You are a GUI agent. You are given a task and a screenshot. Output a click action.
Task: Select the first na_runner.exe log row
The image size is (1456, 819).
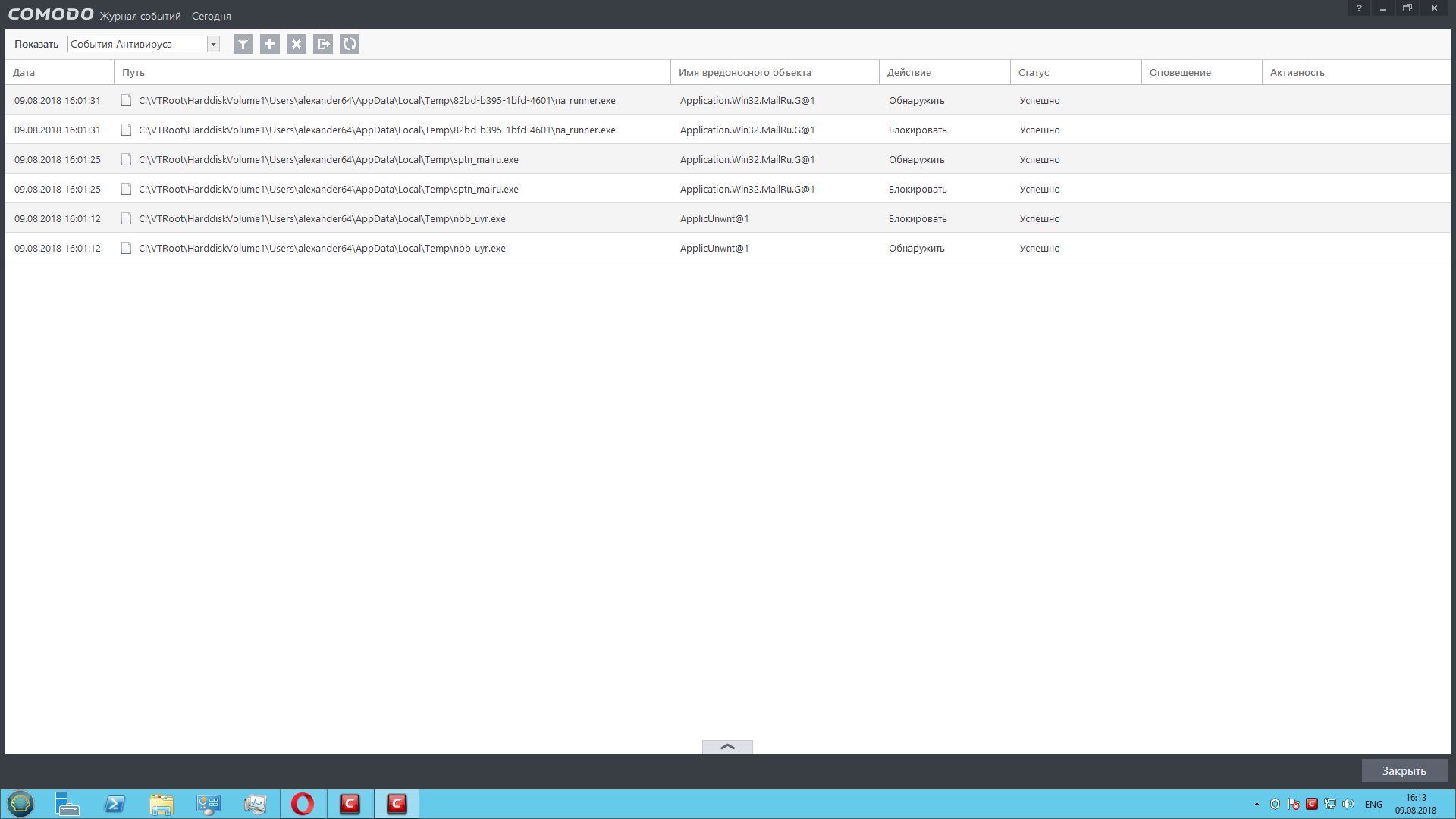click(377, 100)
